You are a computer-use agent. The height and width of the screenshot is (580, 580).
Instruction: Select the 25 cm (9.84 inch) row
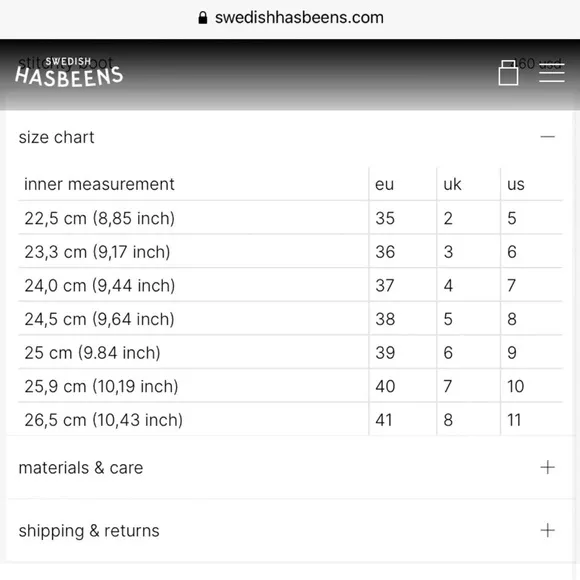[290, 352]
